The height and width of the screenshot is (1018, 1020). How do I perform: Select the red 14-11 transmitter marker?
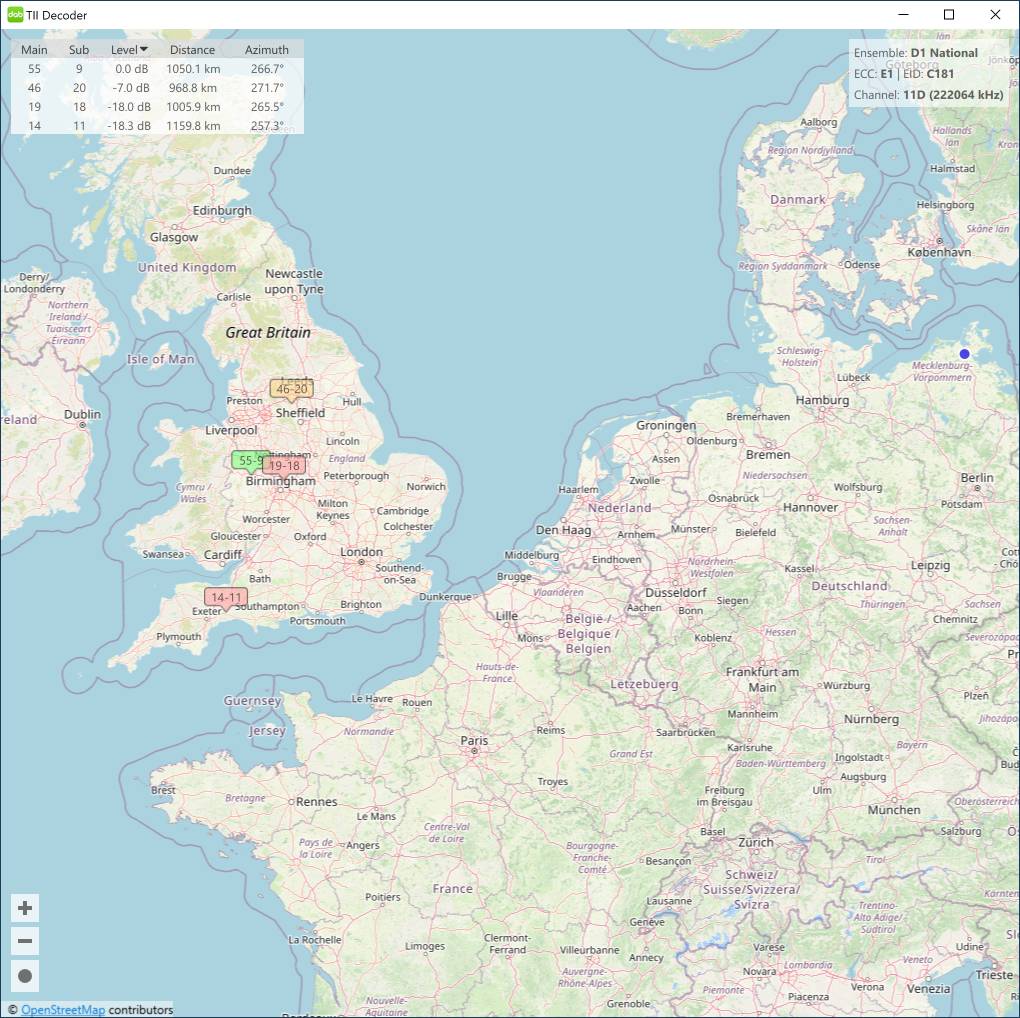tap(225, 598)
